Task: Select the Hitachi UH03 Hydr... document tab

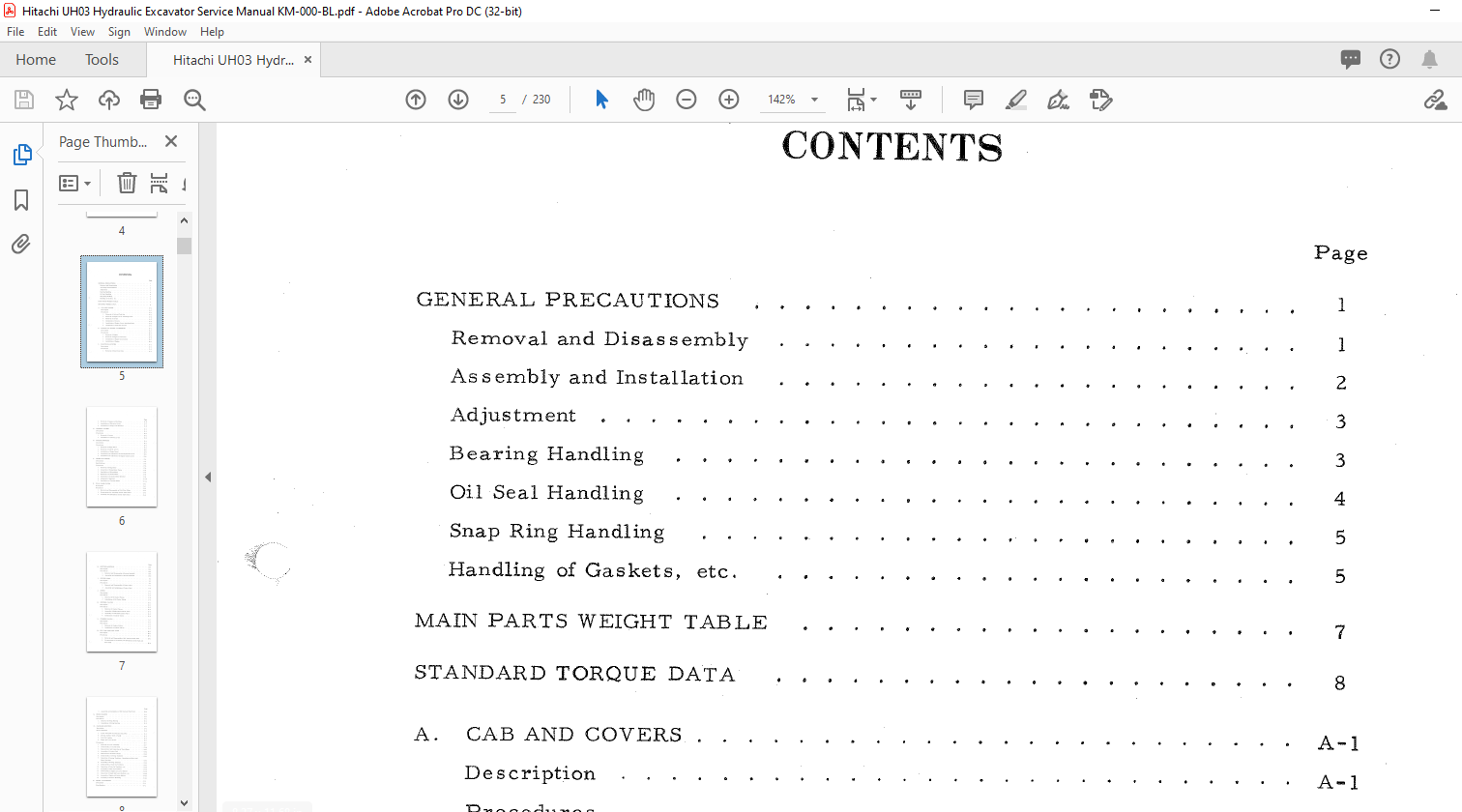Action: [x=233, y=59]
